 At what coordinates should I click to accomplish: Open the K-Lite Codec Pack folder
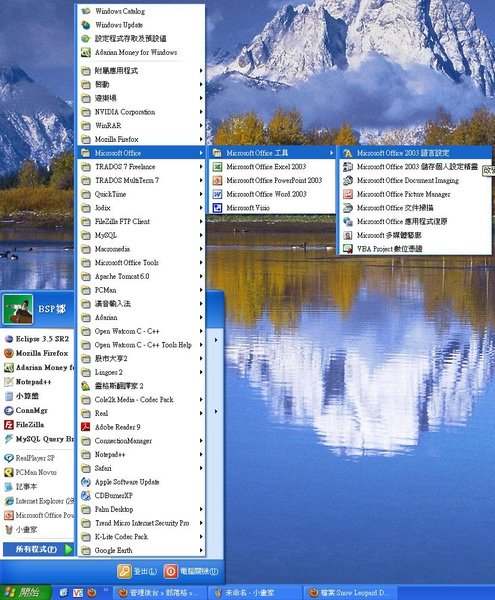coord(141,536)
